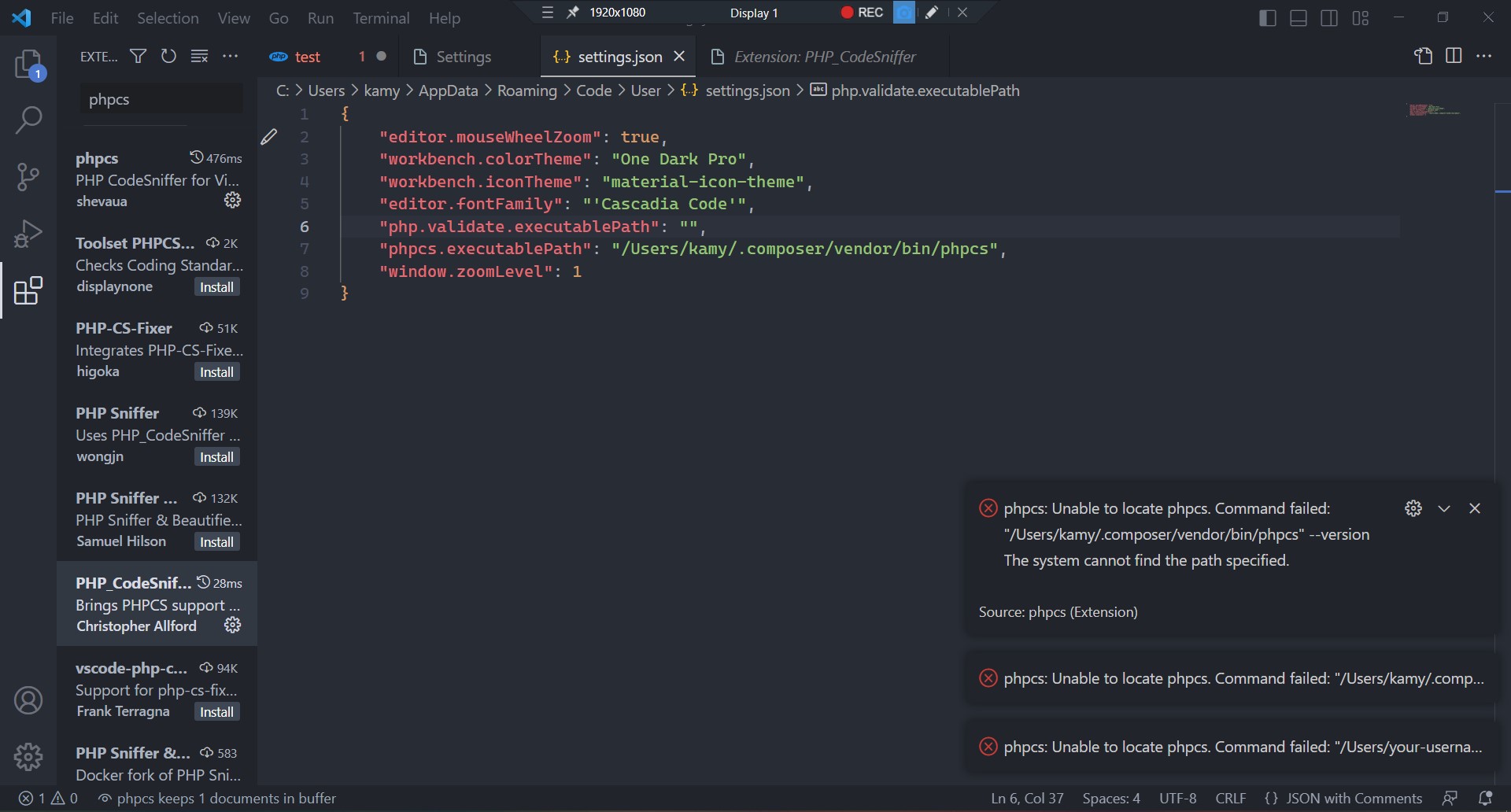Open notification settings gear on phpcs error
Image resolution: width=1511 pixels, height=812 pixels.
click(x=1413, y=508)
